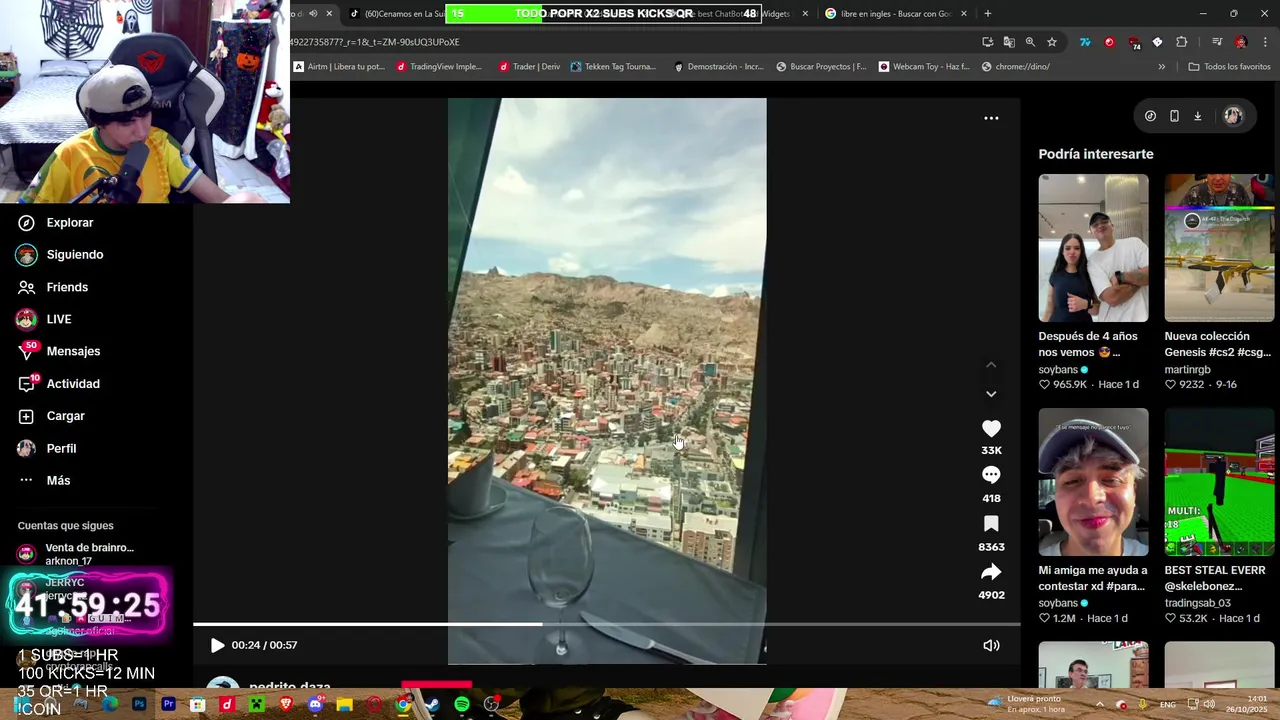Viewport: 1280px width, 720px height.
Task: Mute the video with the speaker icon
Action: coord(991,645)
